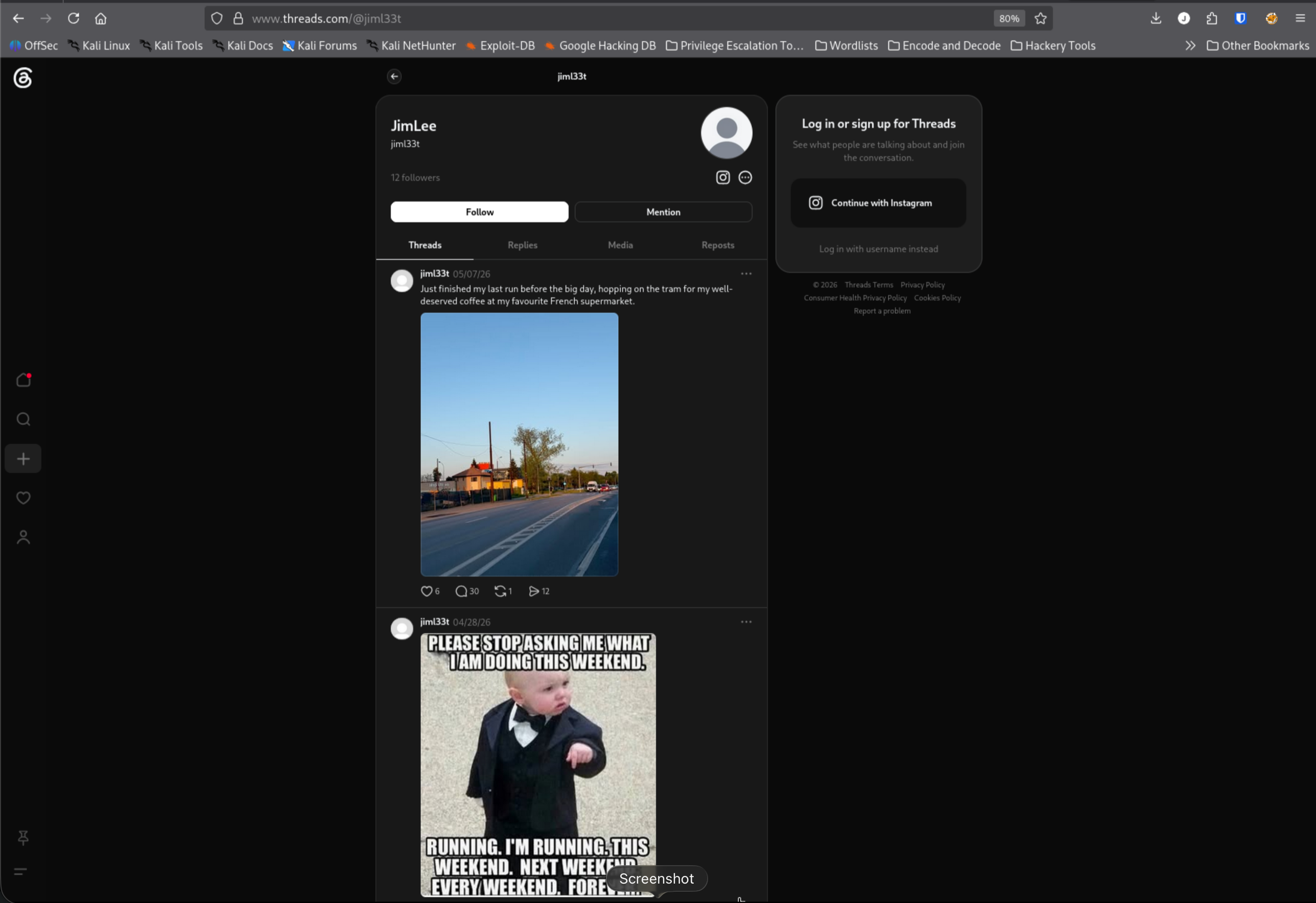Open the extensions puzzle icon
Viewport: 1316px width, 903px height.
(1211, 19)
